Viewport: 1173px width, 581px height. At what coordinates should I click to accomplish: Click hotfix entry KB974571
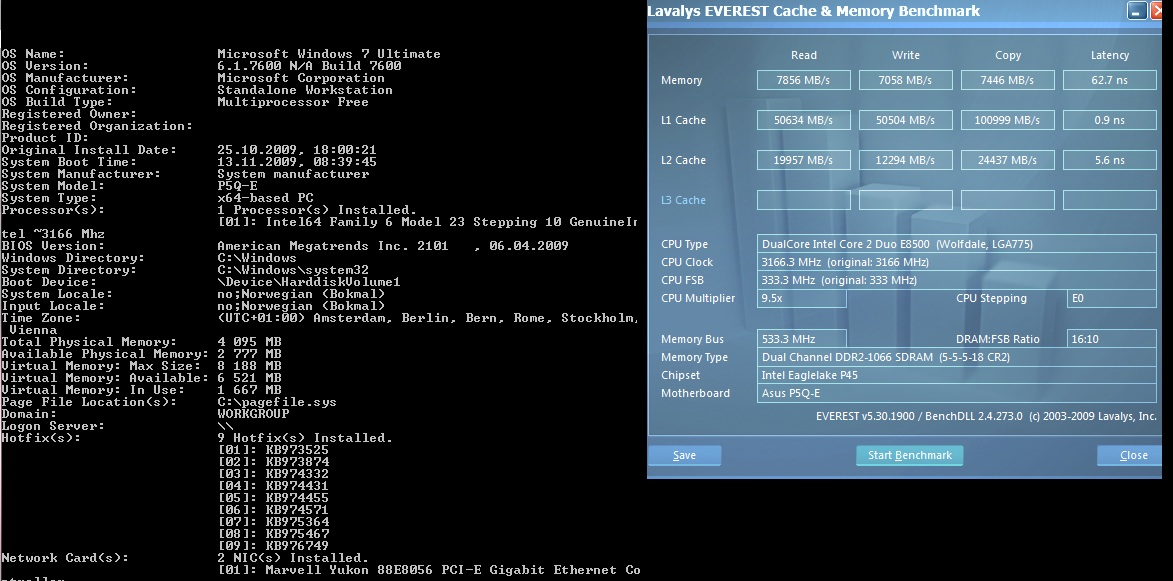[x=273, y=509]
